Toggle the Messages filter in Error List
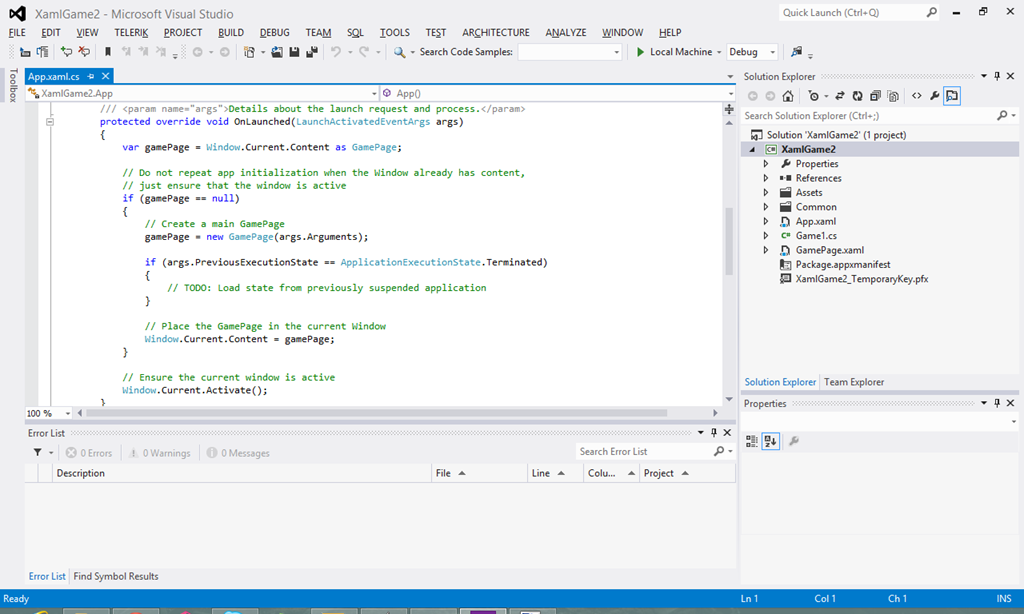Screen dimensions: 1024x614 pyautogui.click(x=238, y=453)
